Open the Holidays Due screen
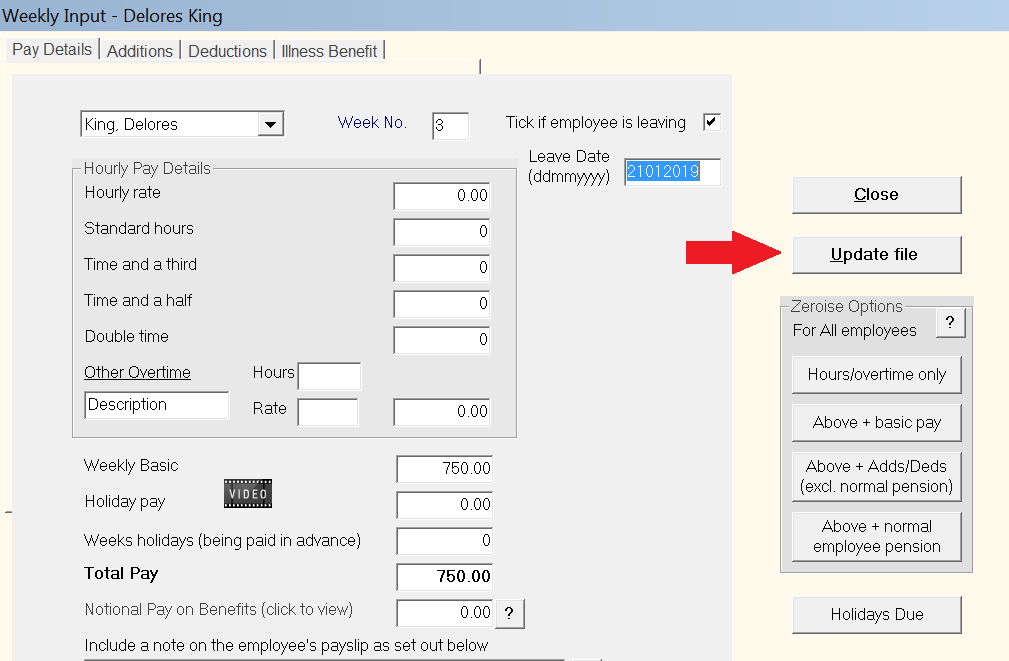The width and height of the screenshot is (1009, 661). coord(876,615)
